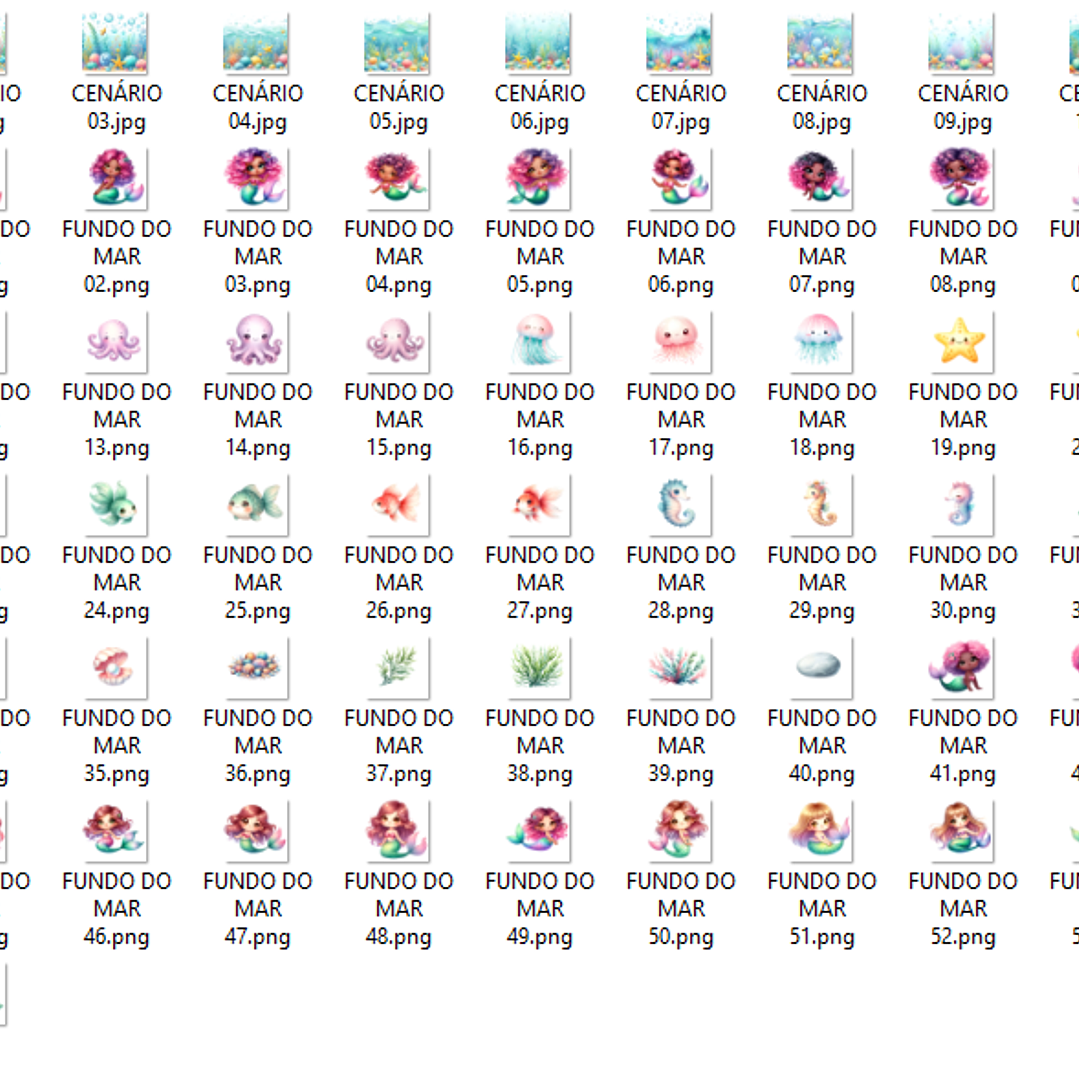Click the FUNDO DO MAR 30.png filename text

pyautogui.click(x=962, y=582)
